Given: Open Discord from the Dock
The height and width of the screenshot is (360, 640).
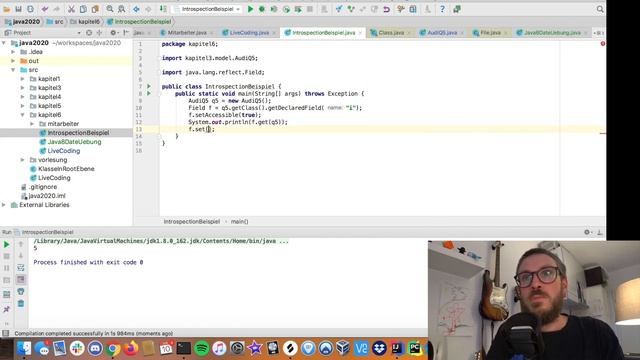Looking at the screenshot, I should point(95,348).
